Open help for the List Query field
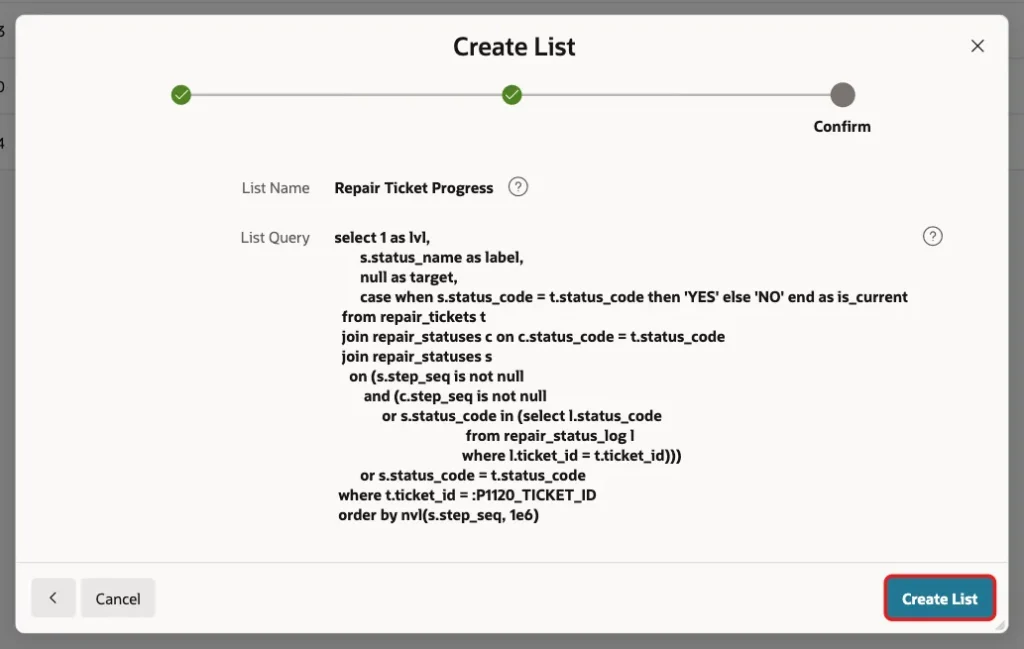Viewport: 1024px width, 649px height. pos(932,236)
